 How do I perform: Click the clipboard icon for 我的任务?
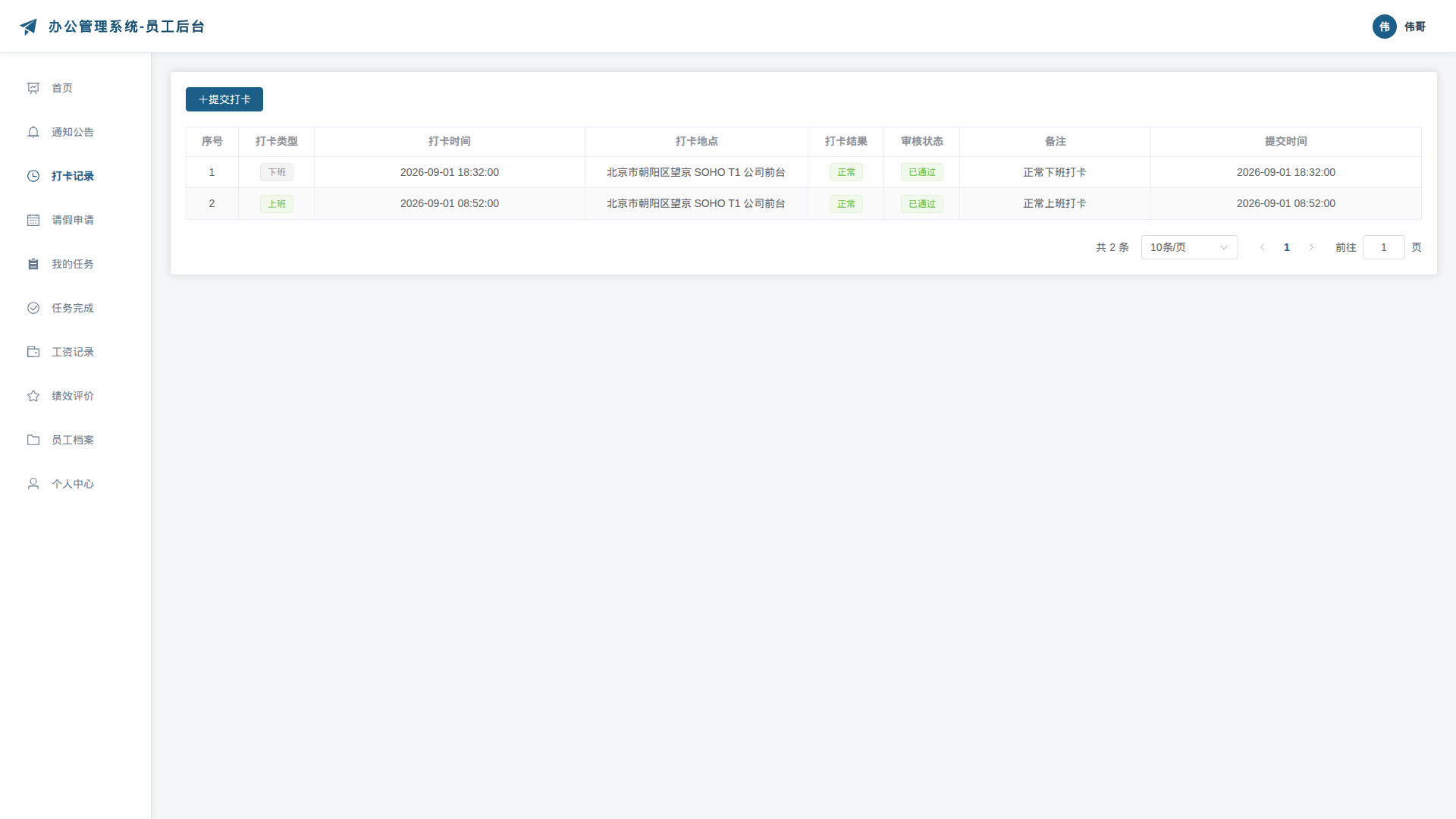coord(33,264)
